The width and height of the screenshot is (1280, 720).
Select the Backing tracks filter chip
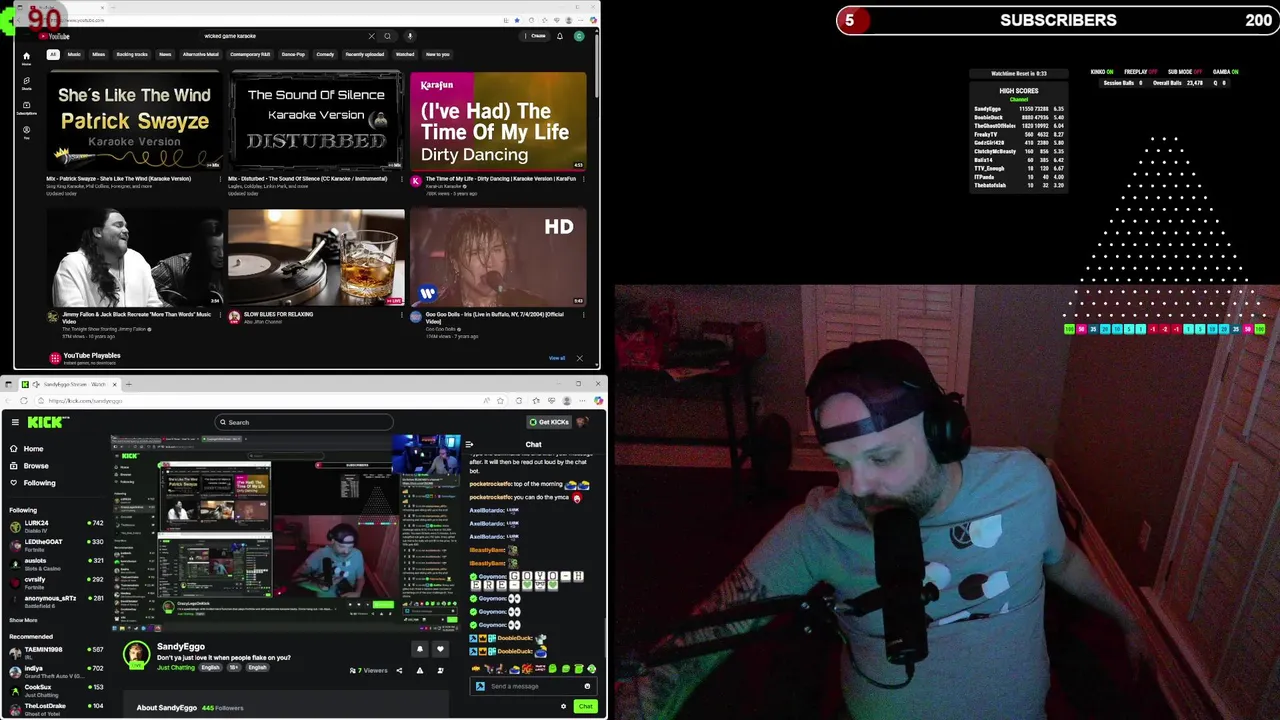(132, 54)
